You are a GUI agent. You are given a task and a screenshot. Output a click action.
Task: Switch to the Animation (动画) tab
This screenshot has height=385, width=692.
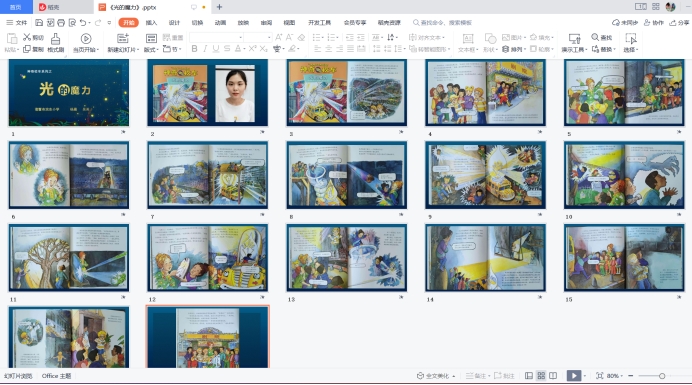tap(220, 23)
